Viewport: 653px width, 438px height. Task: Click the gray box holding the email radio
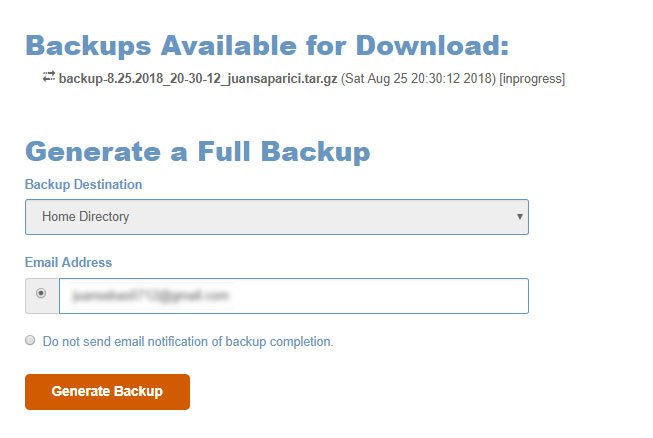point(42,296)
